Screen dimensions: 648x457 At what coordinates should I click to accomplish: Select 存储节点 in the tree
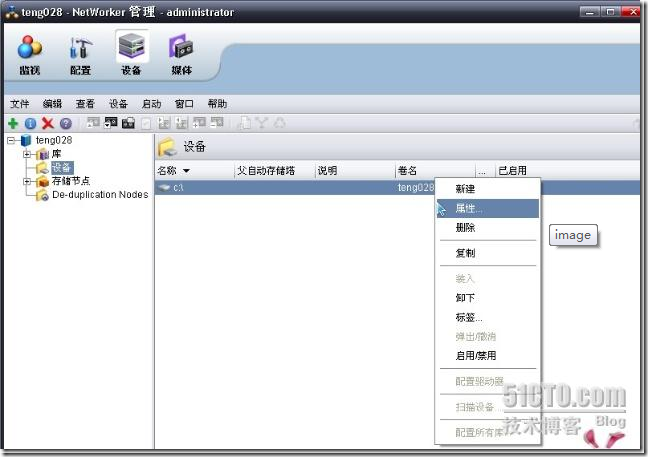point(71,181)
